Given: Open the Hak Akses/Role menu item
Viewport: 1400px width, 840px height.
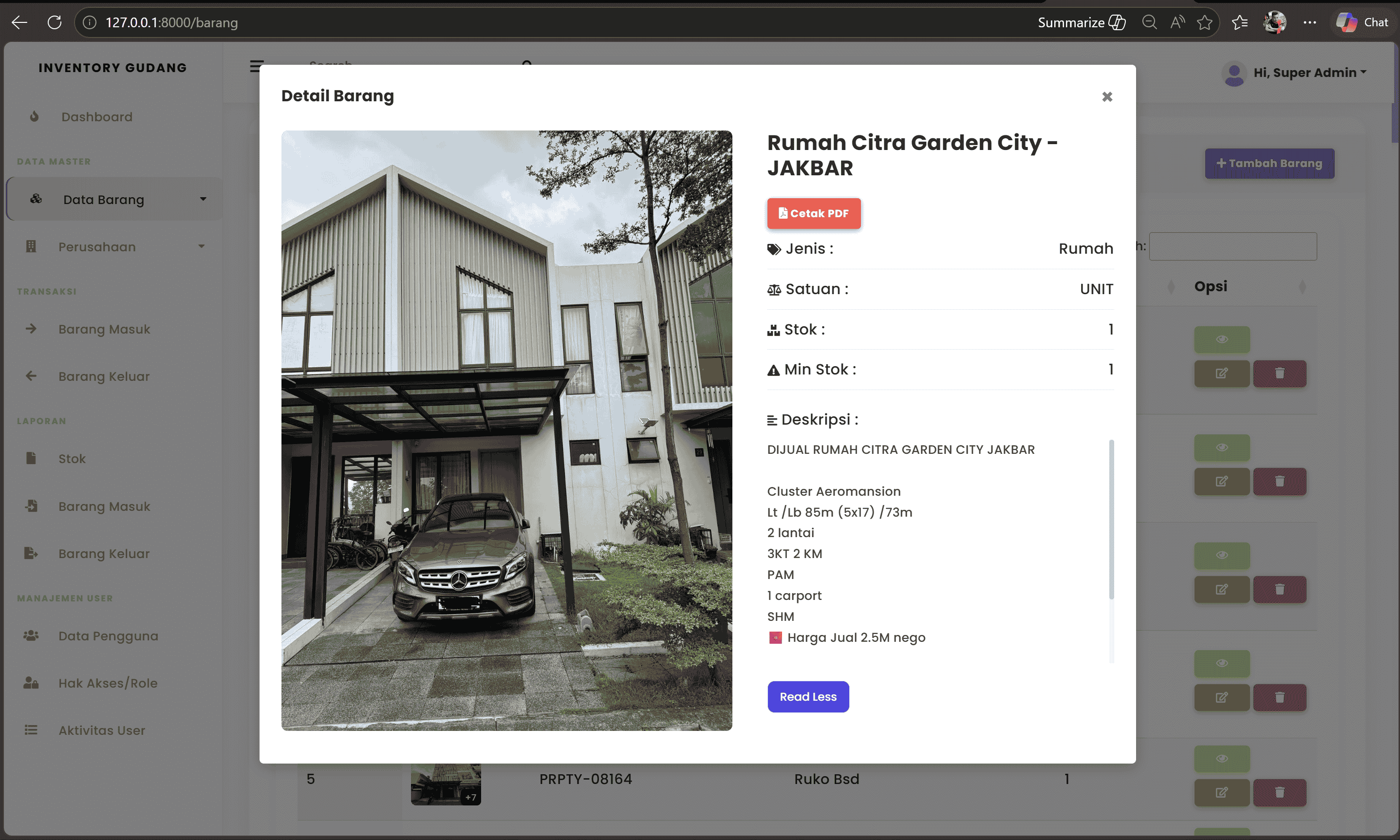Looking at the screenshot, I should tap(108, 683).
